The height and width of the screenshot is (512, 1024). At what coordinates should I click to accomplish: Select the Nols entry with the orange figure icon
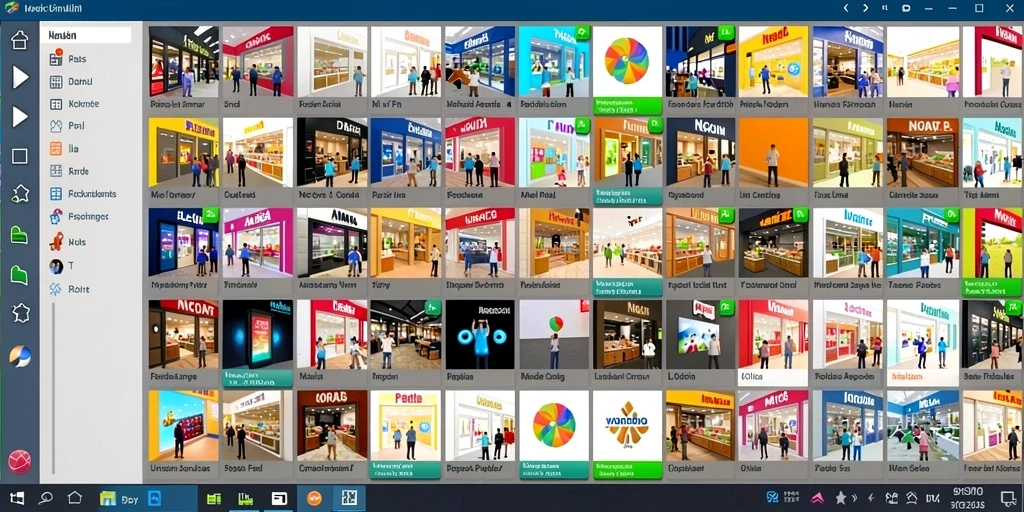68,242
